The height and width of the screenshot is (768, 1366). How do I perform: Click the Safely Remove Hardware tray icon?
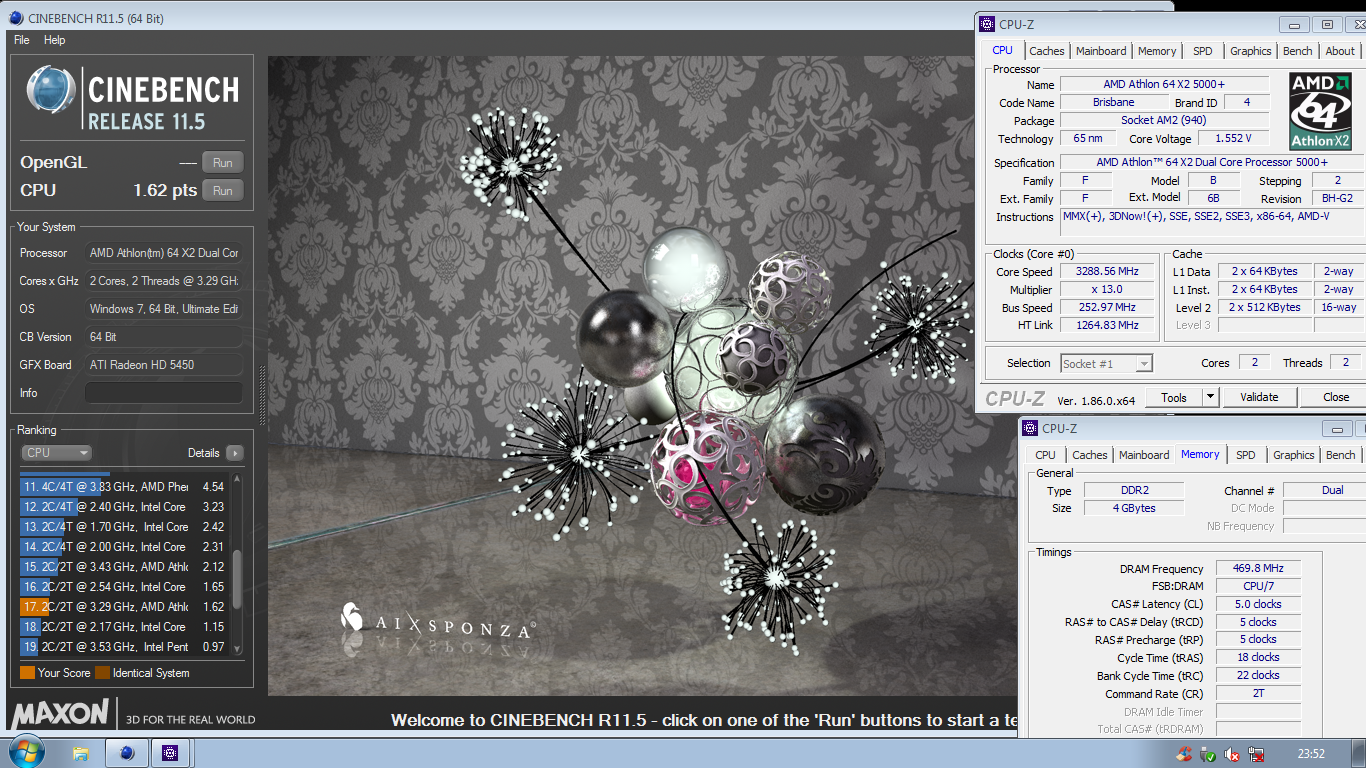click(1208, 754)
